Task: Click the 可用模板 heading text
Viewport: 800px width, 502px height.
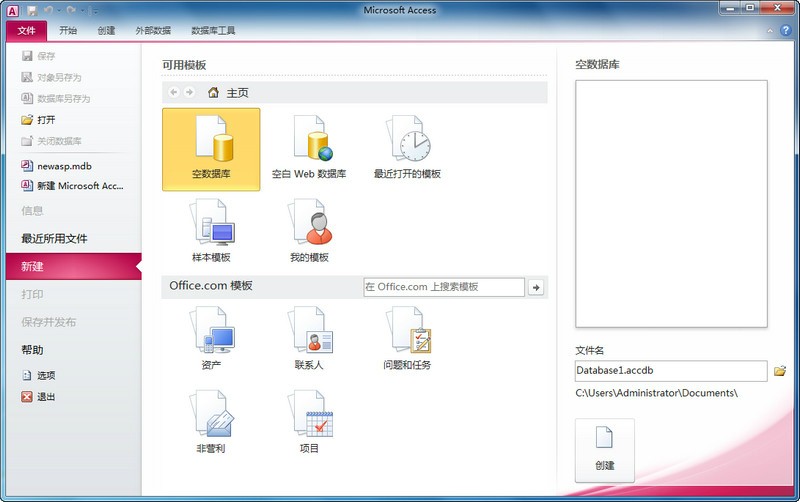Action: tap(184, 65)
